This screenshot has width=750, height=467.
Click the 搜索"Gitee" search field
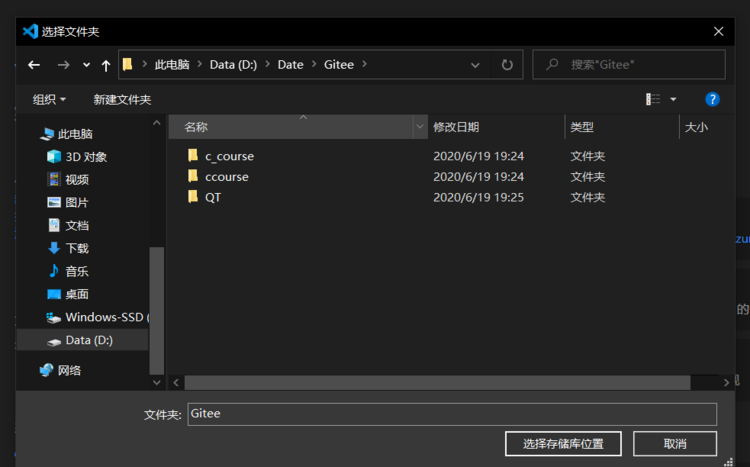click(x=629, y=65)
